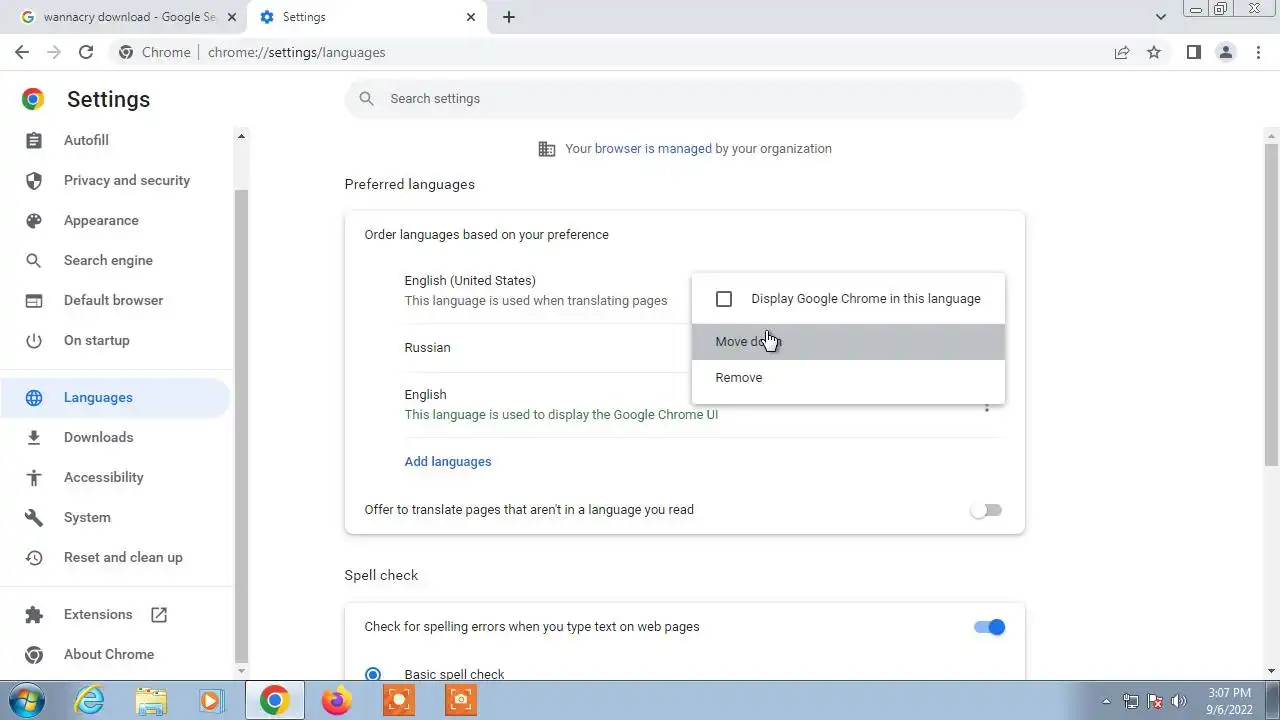The image size is (1280, 720).
Task: Open the profile avatar icon
Action: coord(1225,52)
